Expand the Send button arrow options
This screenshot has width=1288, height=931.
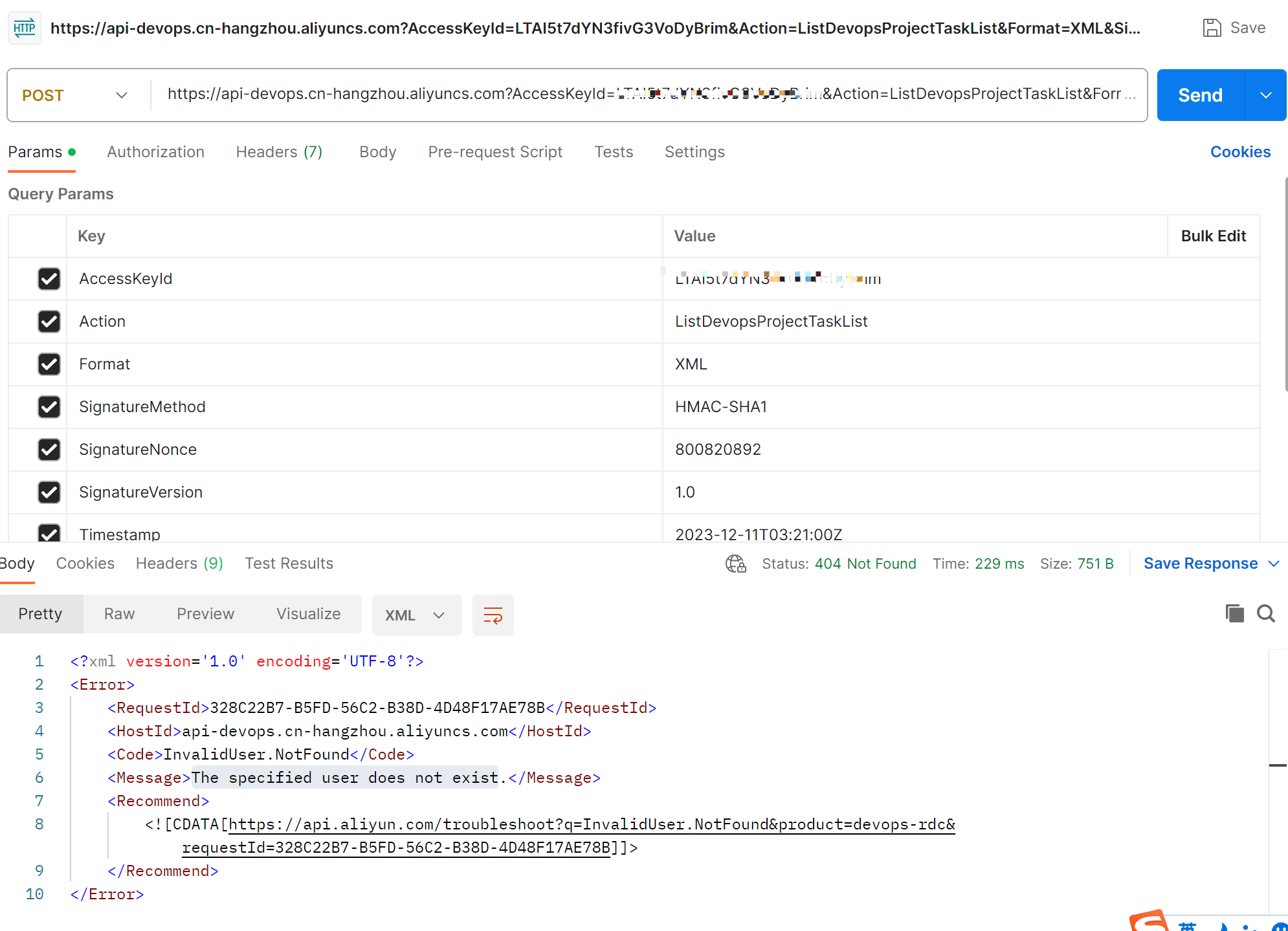[1266, 95]
